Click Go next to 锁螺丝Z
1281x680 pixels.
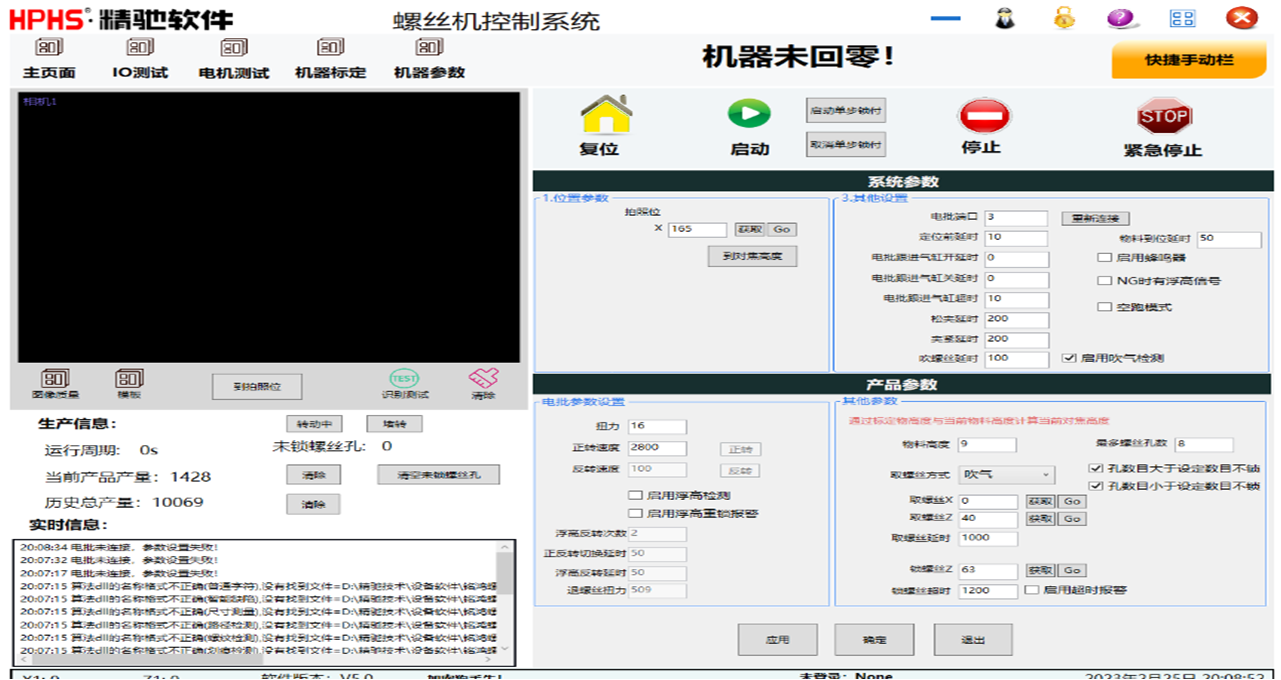coord(1072,570)
